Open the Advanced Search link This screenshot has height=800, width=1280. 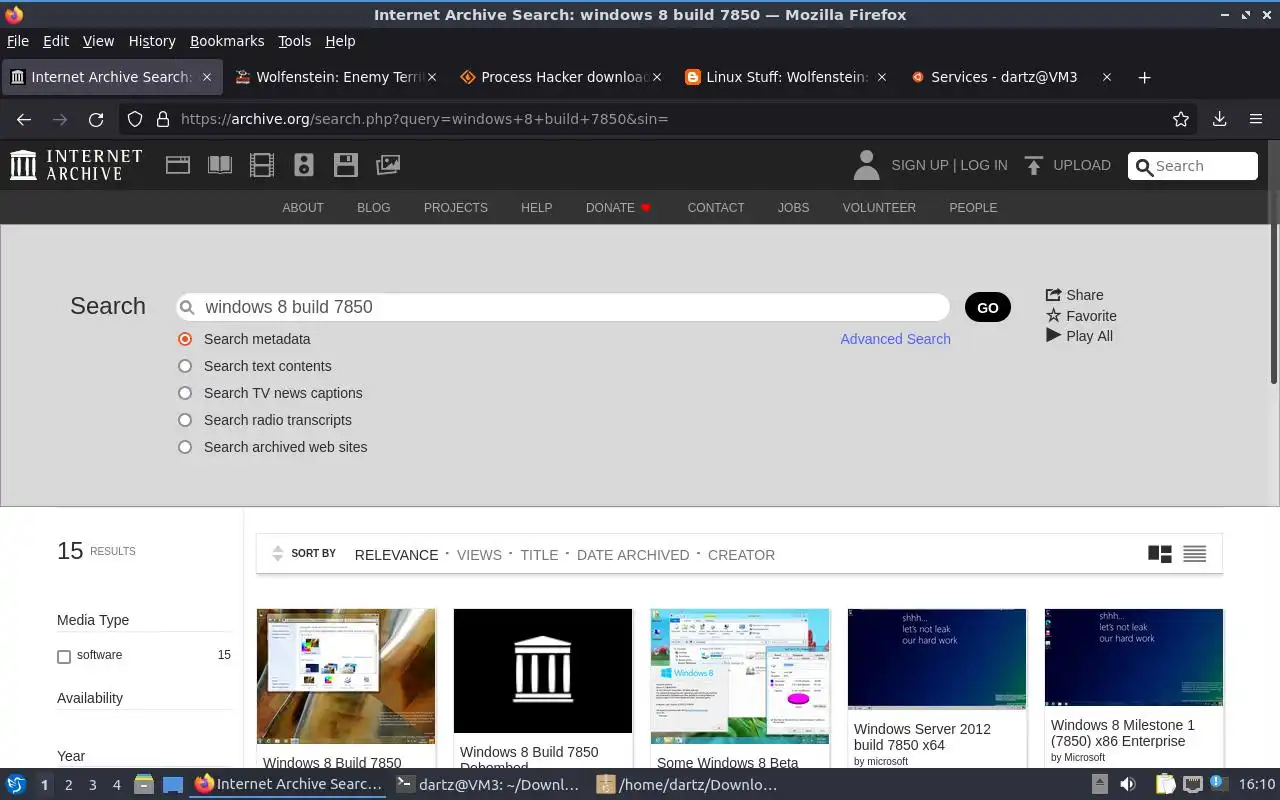pos(895,339)
